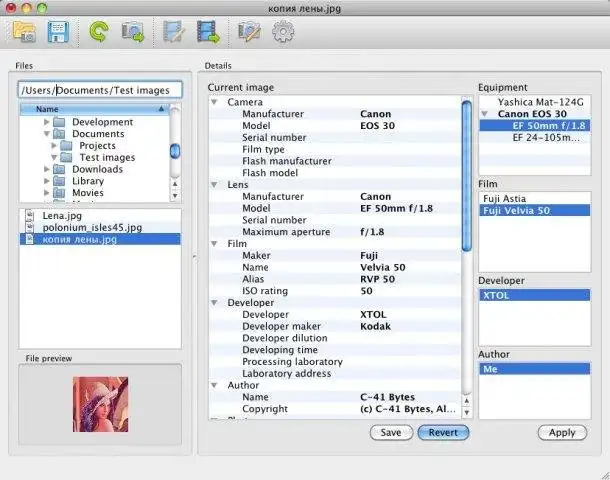Select XTOL in Developer list
The height and width of the screenshot is (480, 610).
pyautogui.click(x=535, y=295)
